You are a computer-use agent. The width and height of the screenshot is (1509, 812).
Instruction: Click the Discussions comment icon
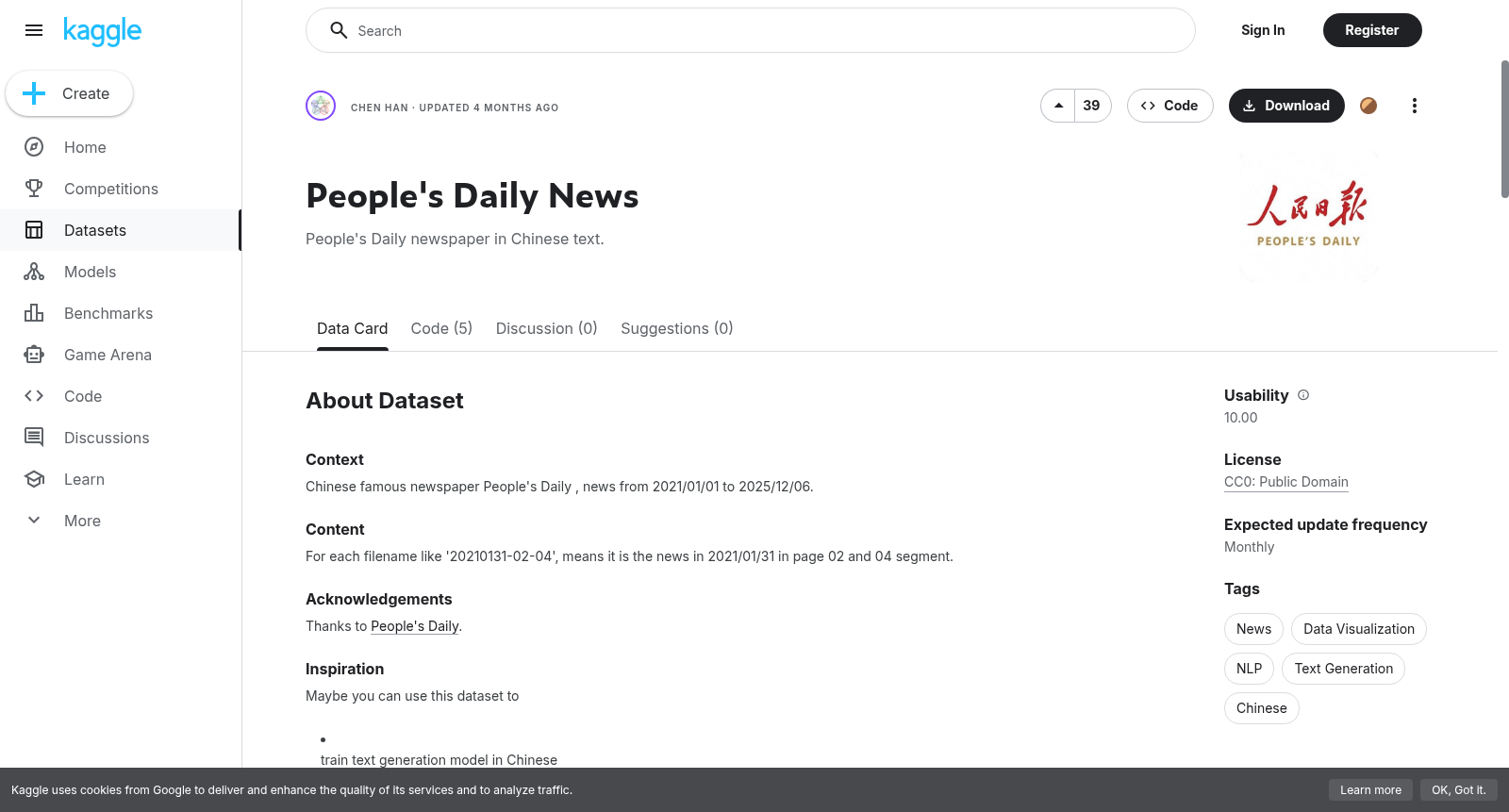click(x=34, y=438)
